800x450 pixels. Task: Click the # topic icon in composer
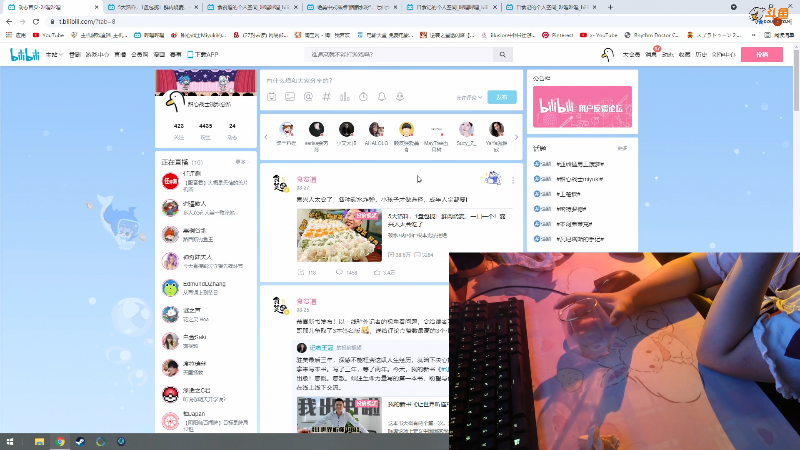coord(327,96)
